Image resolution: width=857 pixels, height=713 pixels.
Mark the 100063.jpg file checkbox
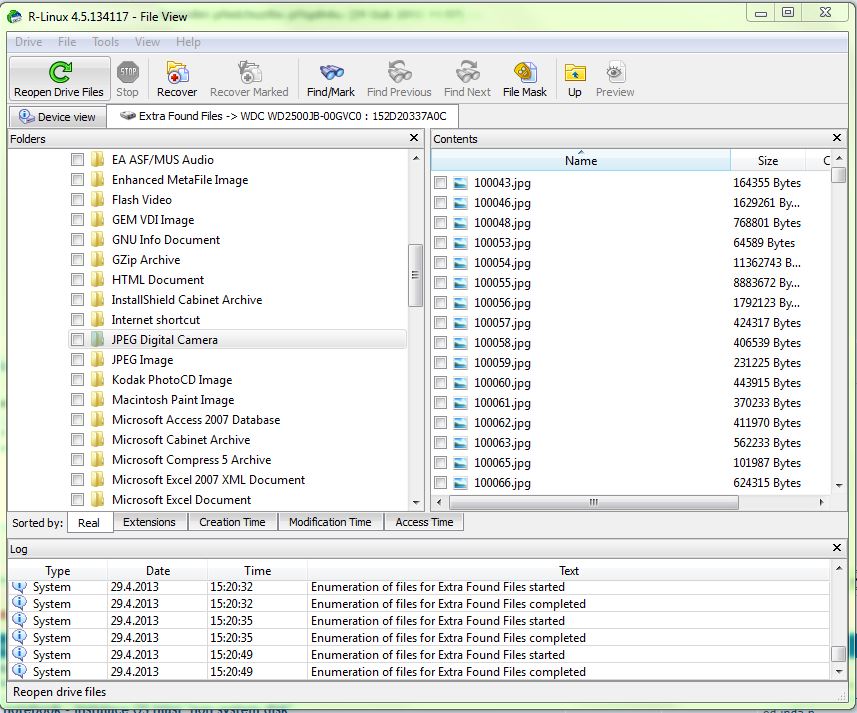coord(440,443)
